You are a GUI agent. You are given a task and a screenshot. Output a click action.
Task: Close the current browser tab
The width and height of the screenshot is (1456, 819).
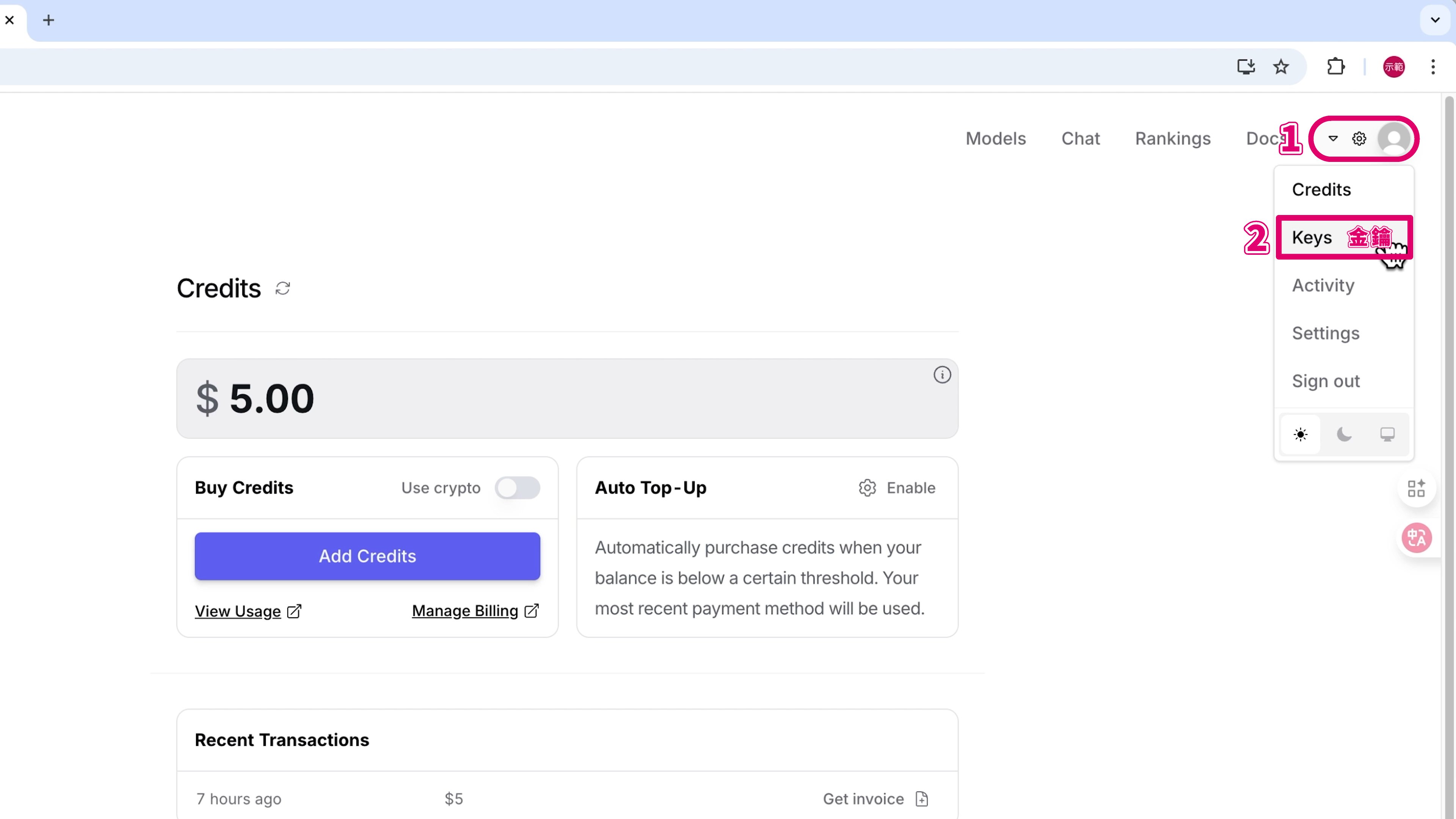click(9, 20)
